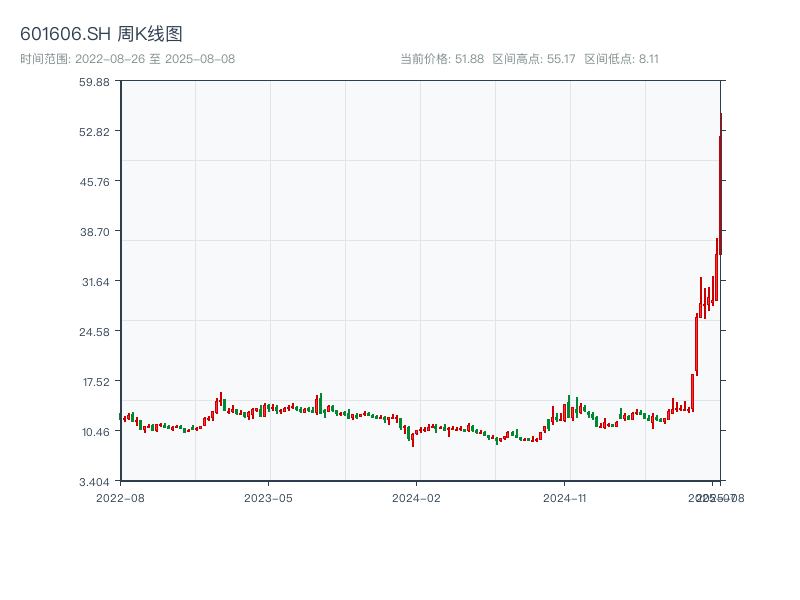Click the y-axis label 38.70

[94, 232]
